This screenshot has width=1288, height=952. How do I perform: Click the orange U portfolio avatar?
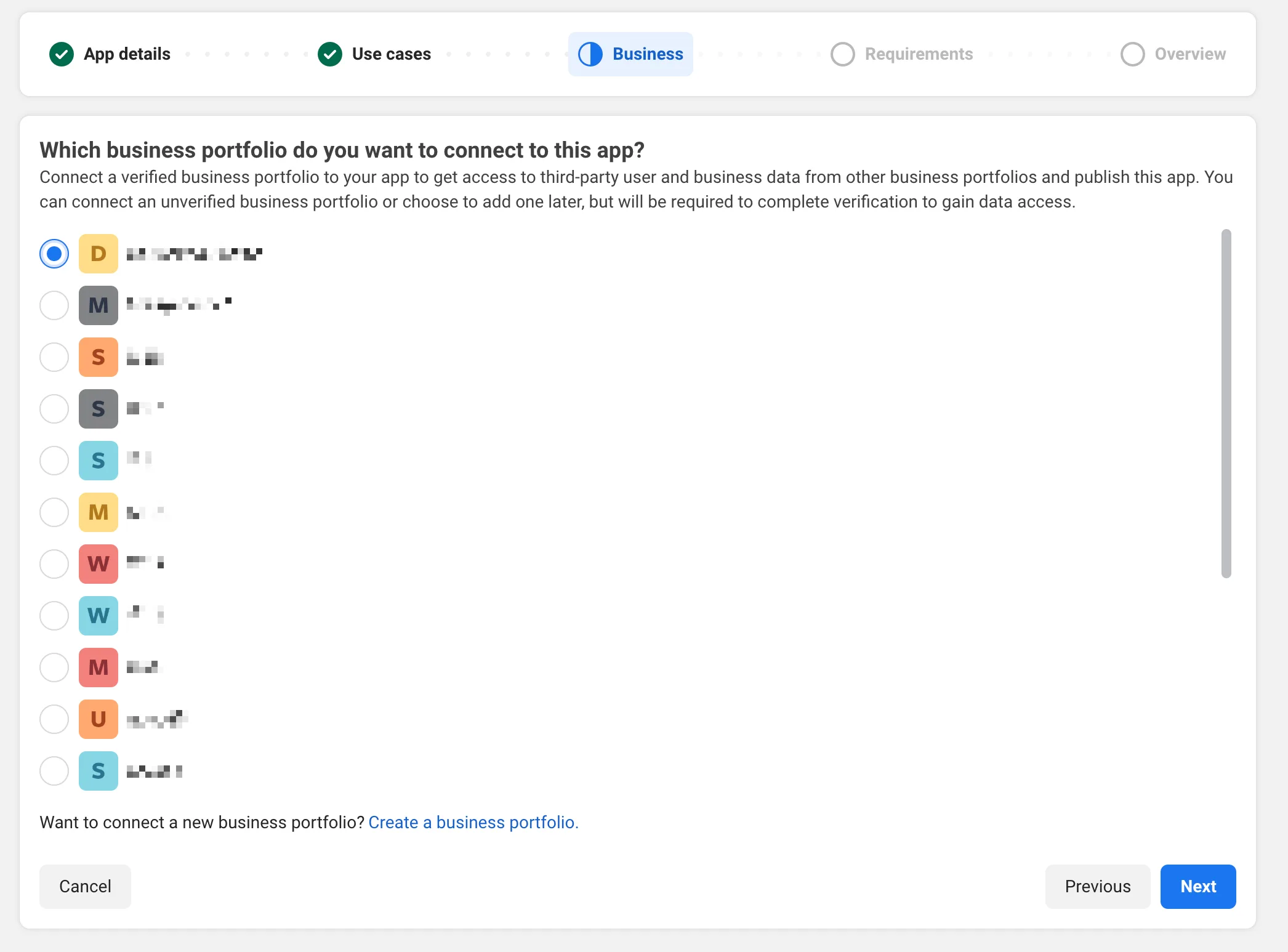(99, 719)
